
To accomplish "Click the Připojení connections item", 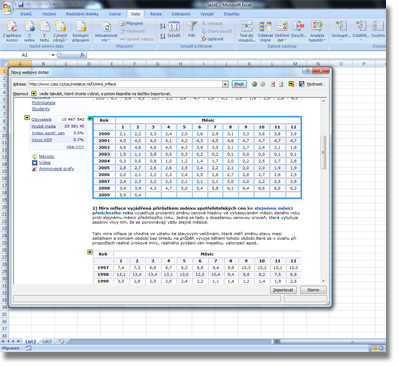I will [132, 23].
